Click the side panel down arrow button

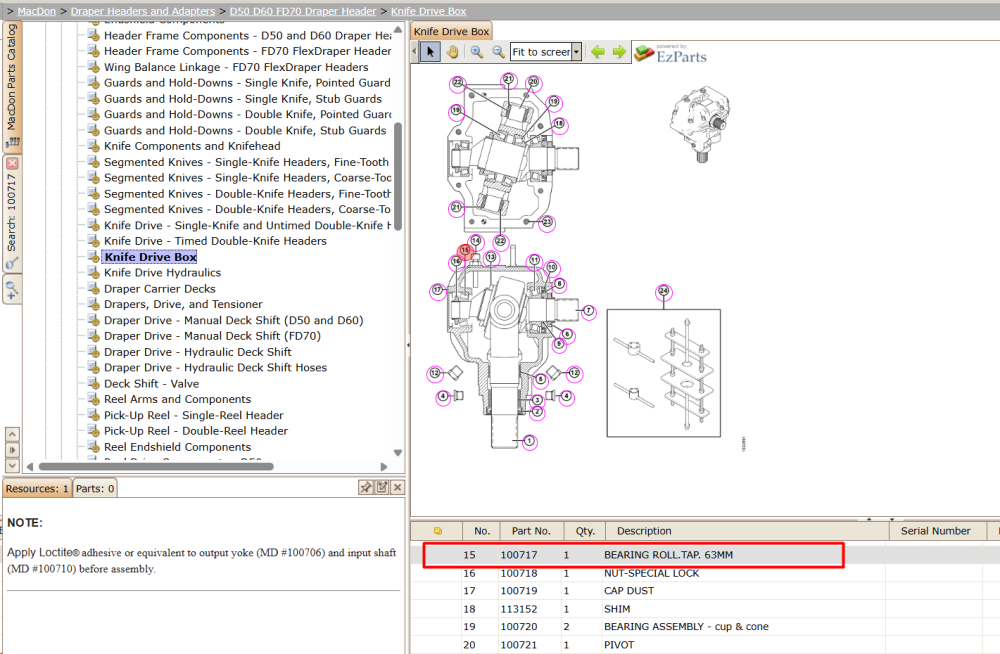[x=12, y=466]
